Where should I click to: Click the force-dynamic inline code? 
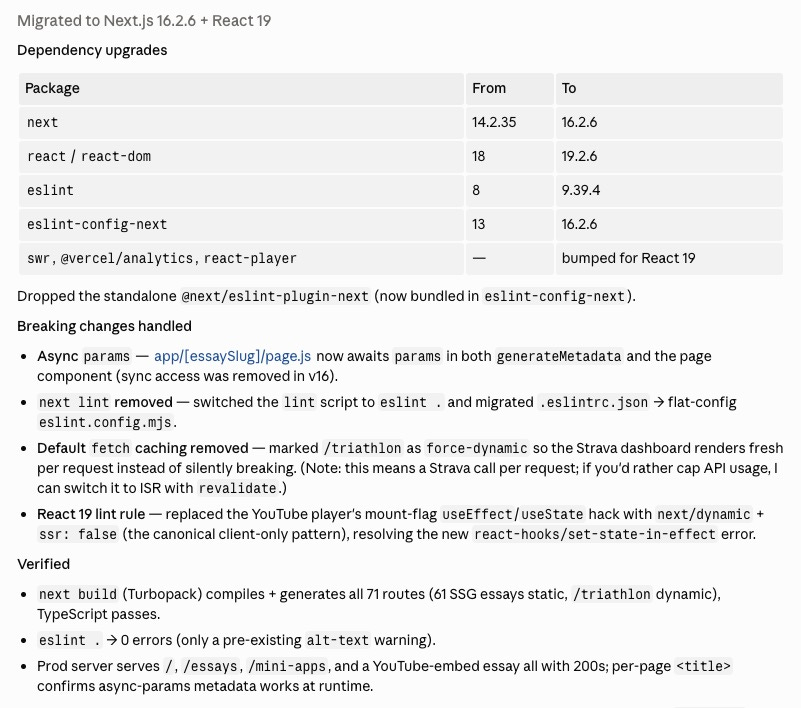click(x=477, y=449)
